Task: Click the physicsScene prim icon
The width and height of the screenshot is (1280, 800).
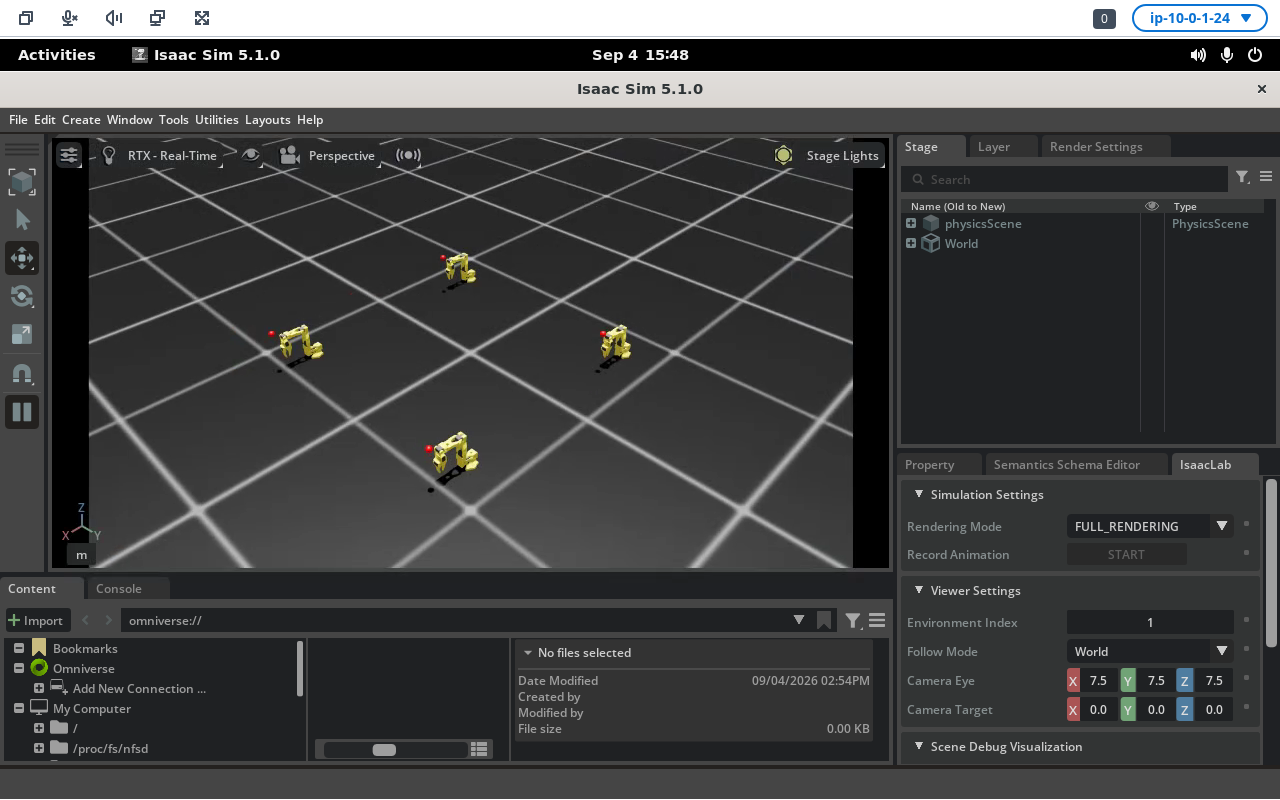Action: [931, 223]
